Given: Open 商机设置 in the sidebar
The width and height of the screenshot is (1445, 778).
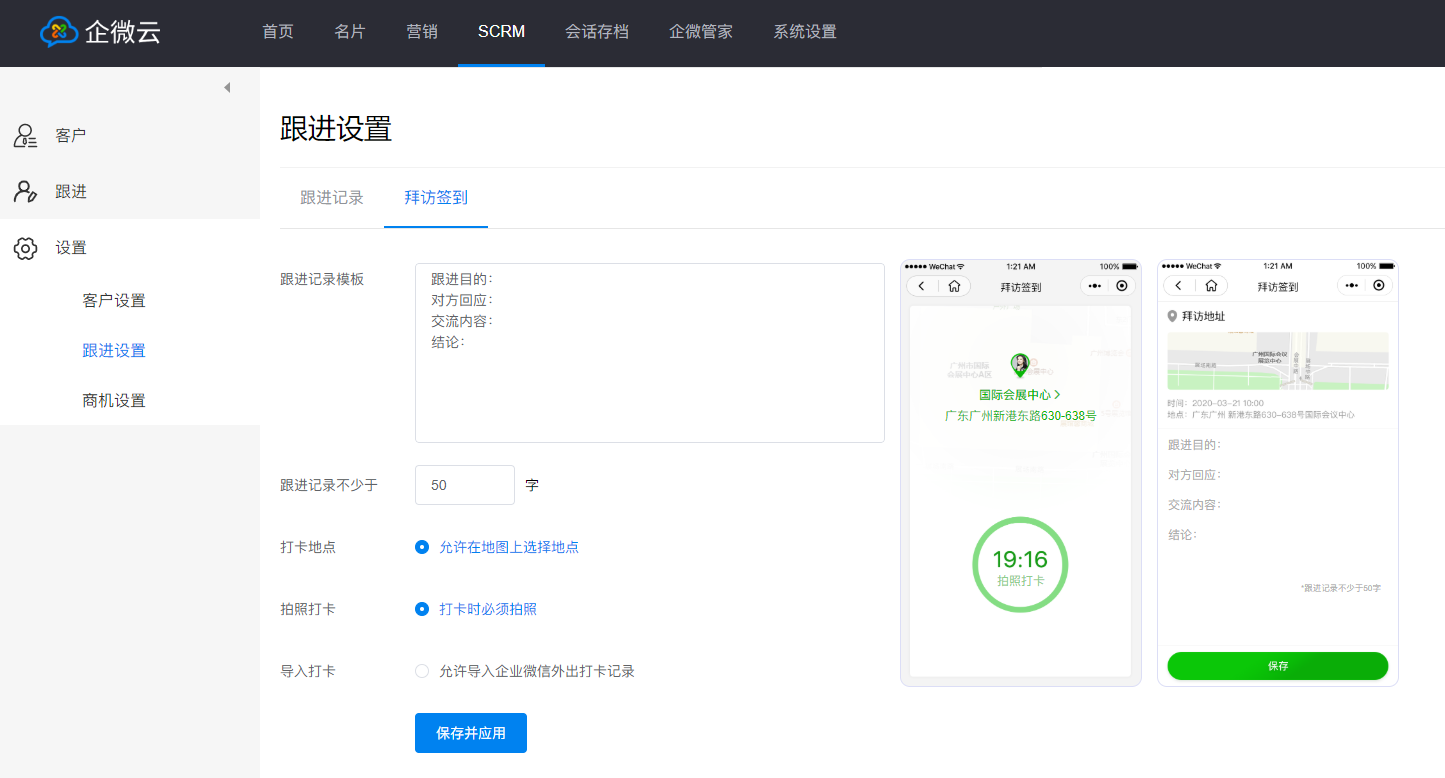Looking at the screenshot, I should [x=114, y=401].
